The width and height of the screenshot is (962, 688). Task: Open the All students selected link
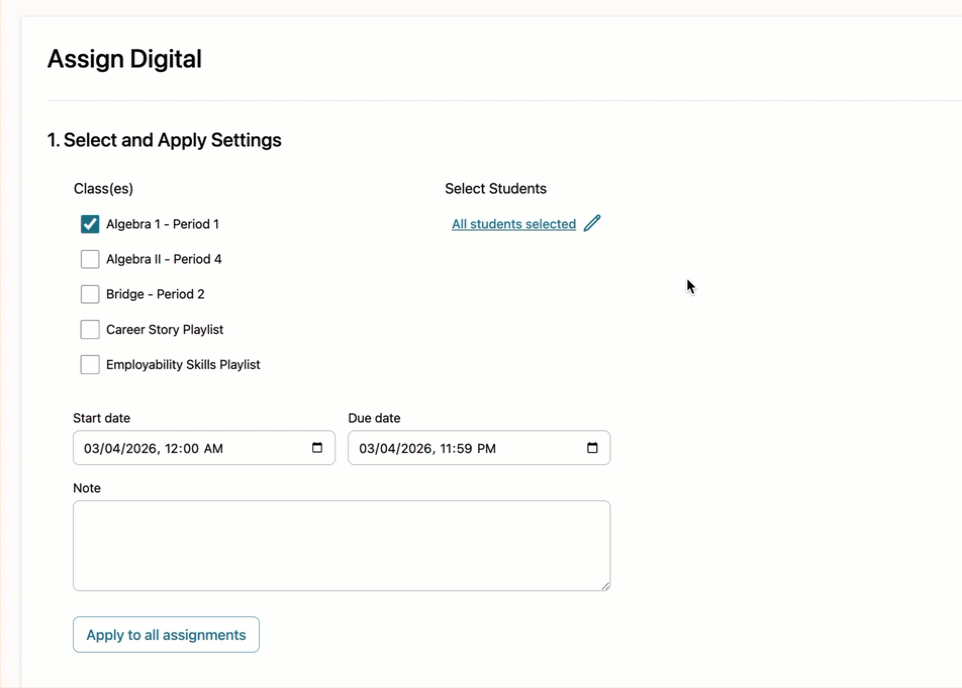(x=513, y=223)
